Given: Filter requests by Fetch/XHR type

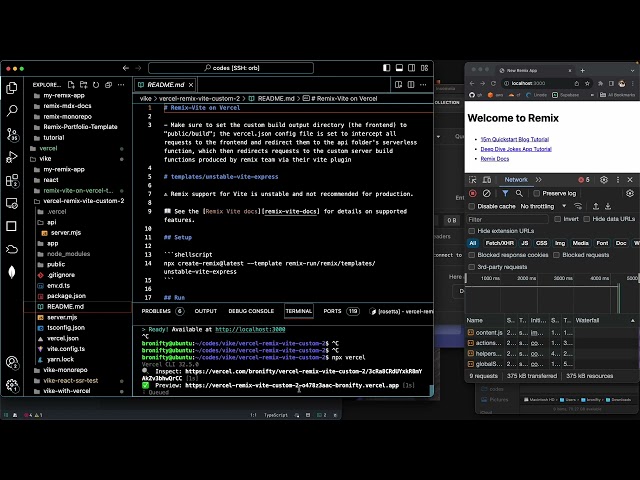Looking at the screenshot, I should point(499,243).
